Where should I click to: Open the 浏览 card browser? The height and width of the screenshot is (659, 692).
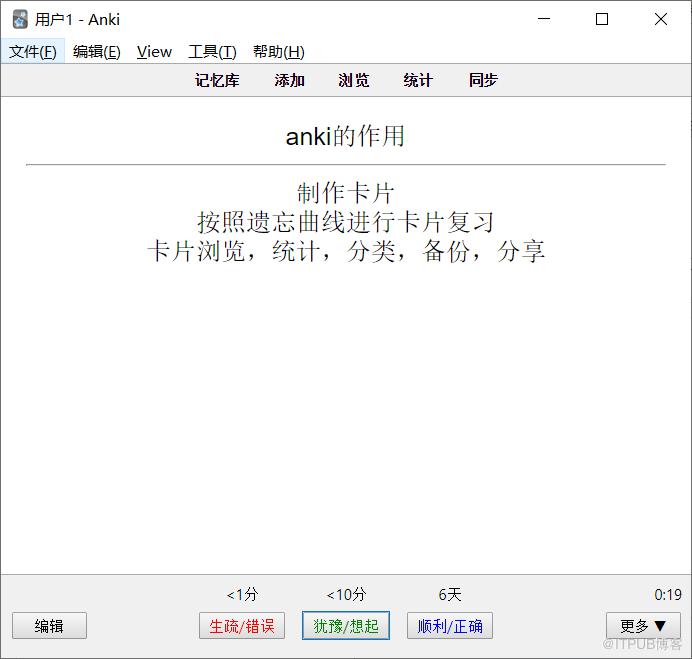tap(354, 80)
